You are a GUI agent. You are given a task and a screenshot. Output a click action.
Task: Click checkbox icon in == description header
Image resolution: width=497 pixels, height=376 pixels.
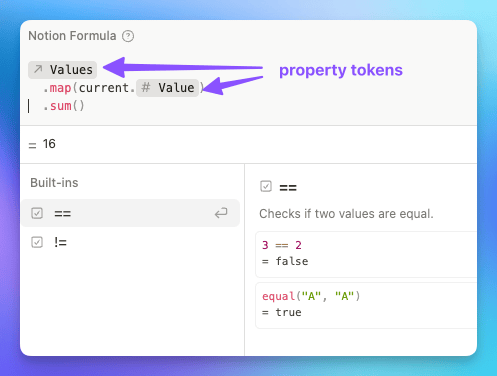click(266, 186)
